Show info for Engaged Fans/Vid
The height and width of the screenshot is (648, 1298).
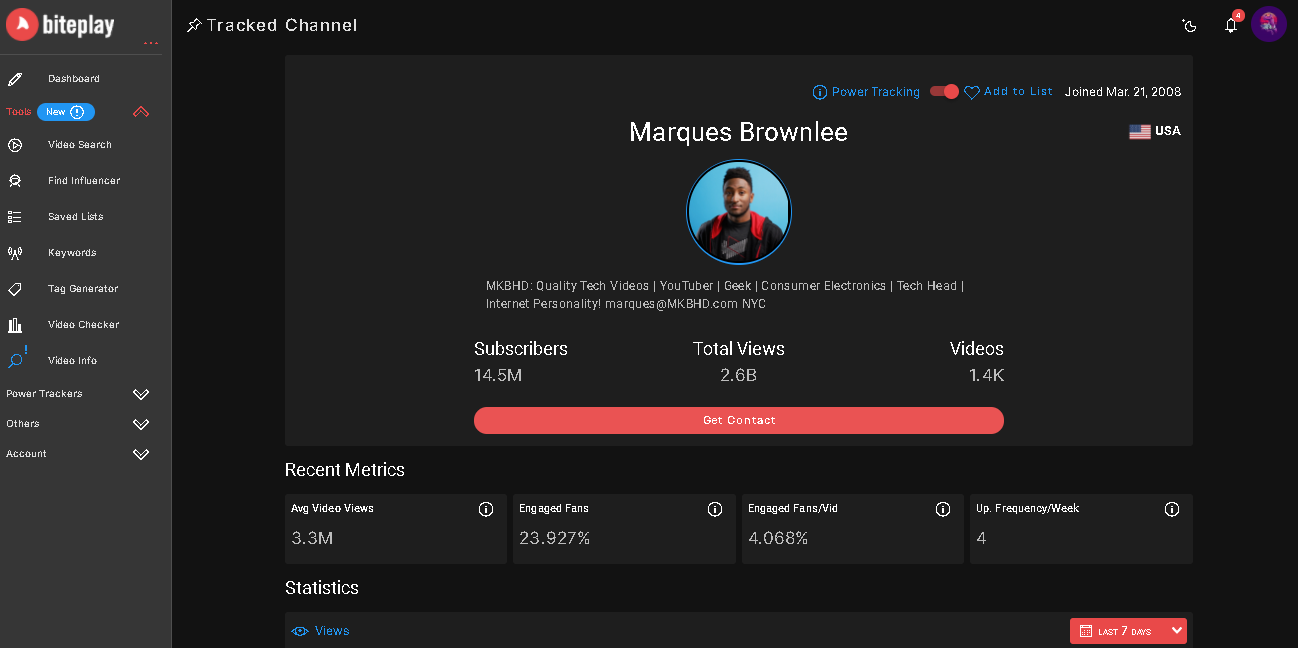click(x=943, y=509)
